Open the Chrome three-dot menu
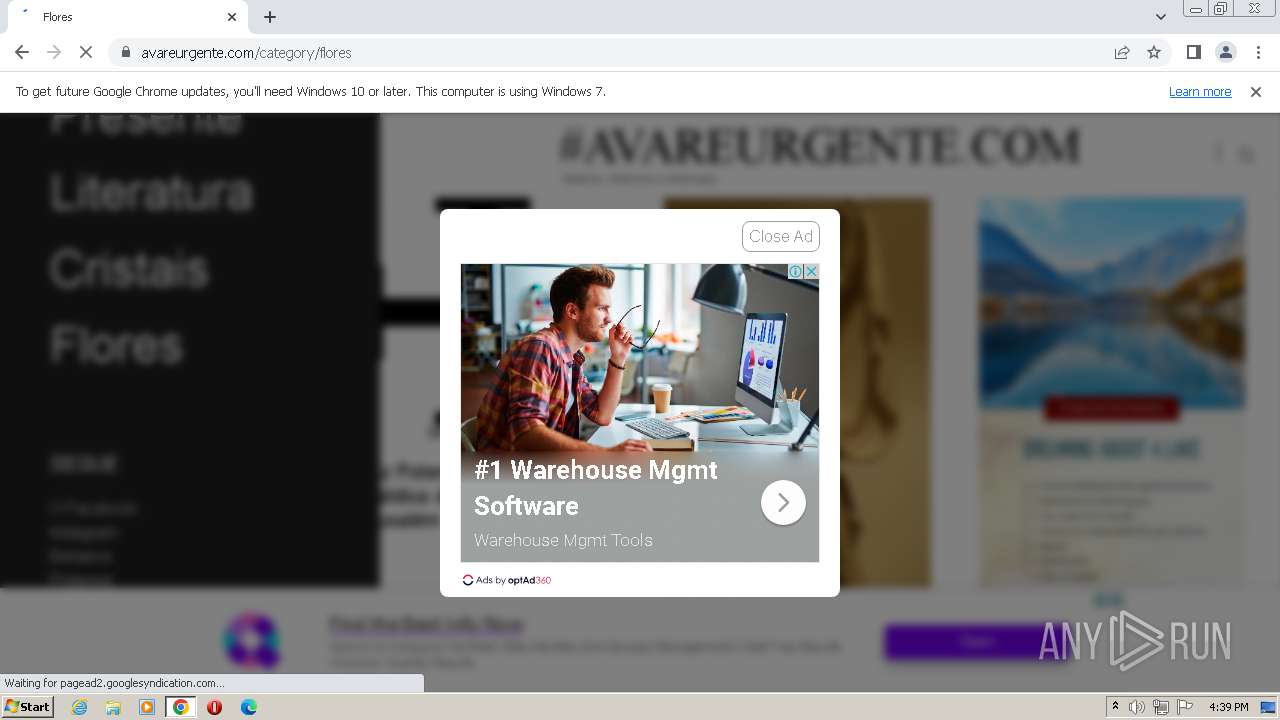Viewport: 1280px width, 720px height. pyautogui.click(x=1257, y=52)
